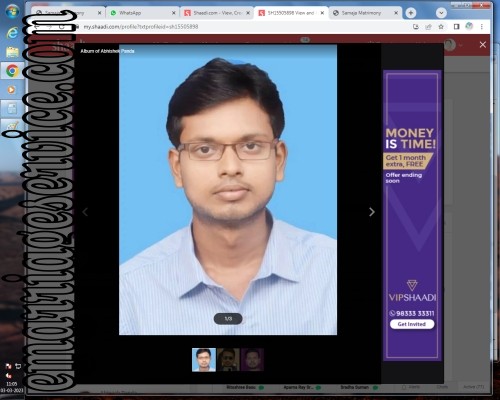Open the Shaadi account avatar dropdown arrow
The width and height of the screenshot is (500, 400).
[x=461, y=45]
